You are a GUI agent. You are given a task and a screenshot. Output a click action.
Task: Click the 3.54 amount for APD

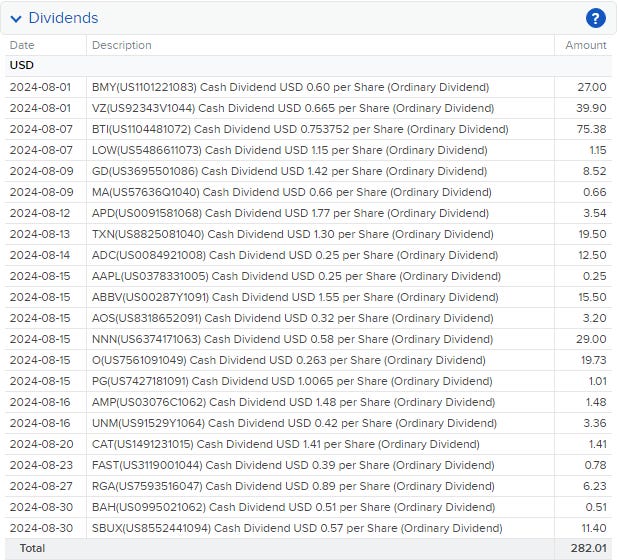(595, 213)
